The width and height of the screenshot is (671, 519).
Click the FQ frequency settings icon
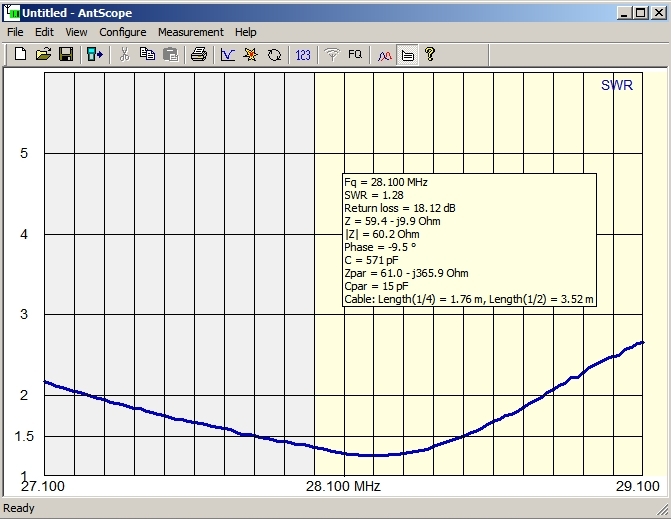pyautogui.click(x=355, y=54)
